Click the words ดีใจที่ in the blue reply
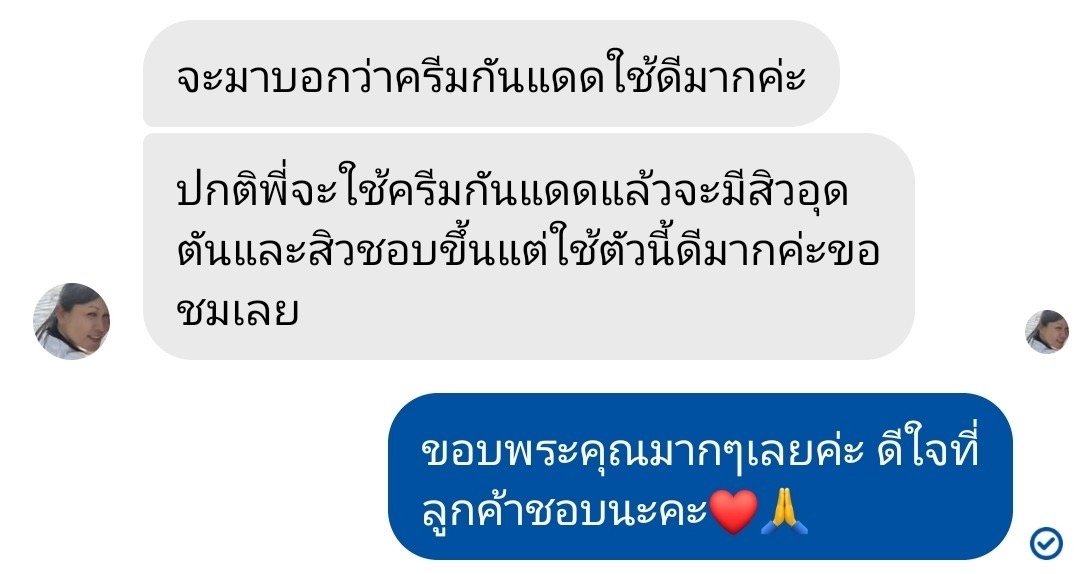1080x574 pixels. click(x=928, y=449)
